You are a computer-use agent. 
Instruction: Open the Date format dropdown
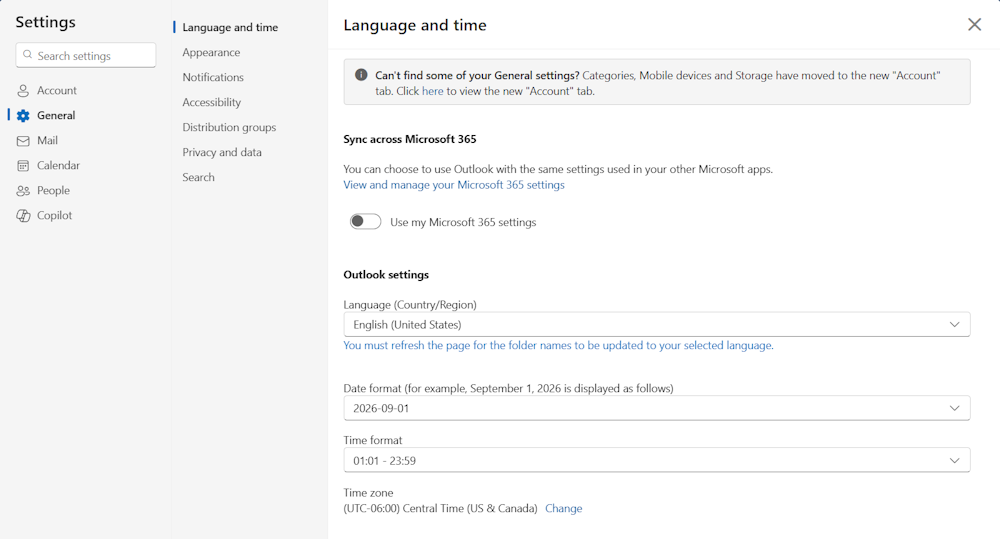click(657, 408)
